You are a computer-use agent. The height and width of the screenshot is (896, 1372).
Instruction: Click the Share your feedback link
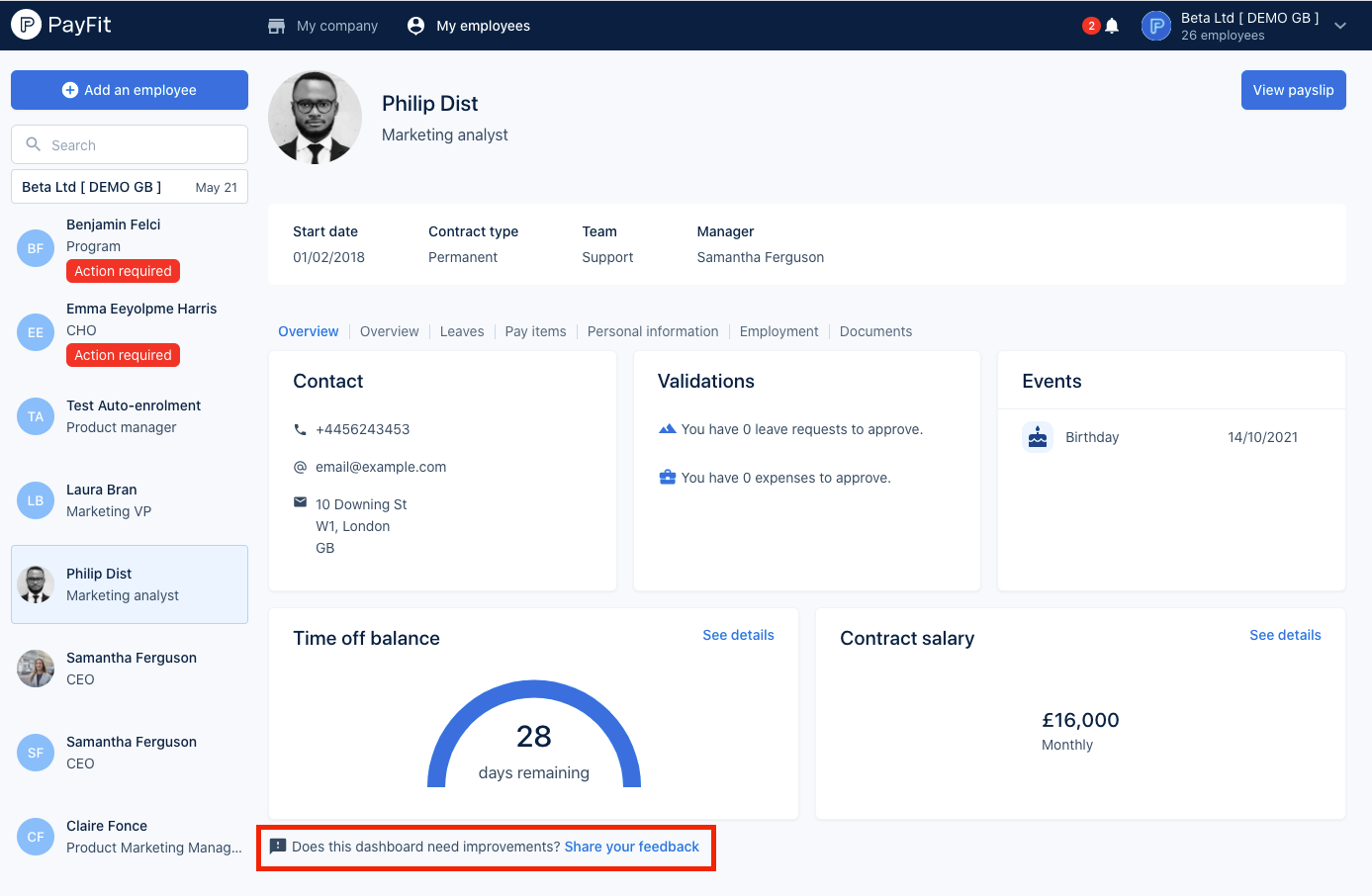tap(631, 847)
